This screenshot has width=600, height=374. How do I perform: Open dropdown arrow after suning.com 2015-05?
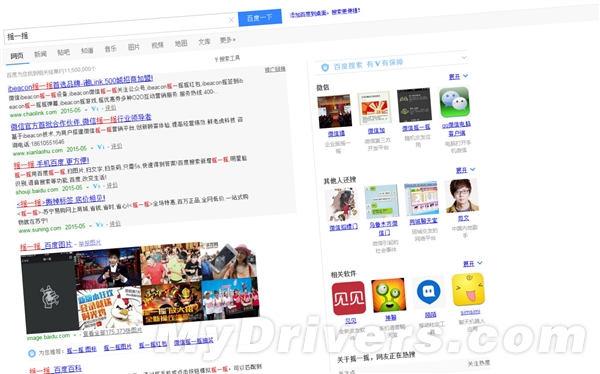pos(90,226)
